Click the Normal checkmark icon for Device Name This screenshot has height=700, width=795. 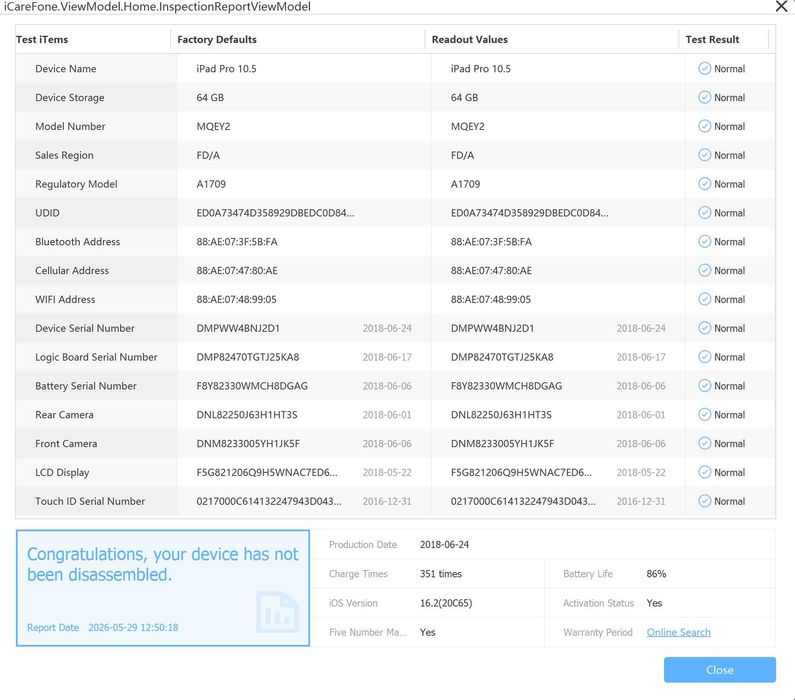click(x=704, y=68)
